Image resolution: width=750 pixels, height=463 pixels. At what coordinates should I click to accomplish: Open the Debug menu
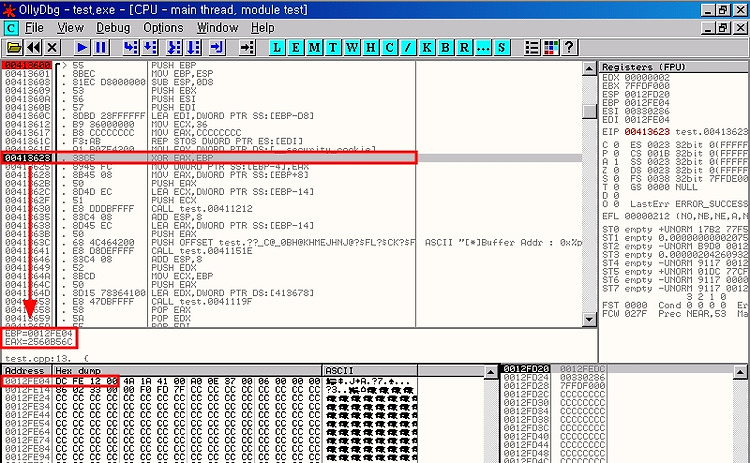click(113, 28)
